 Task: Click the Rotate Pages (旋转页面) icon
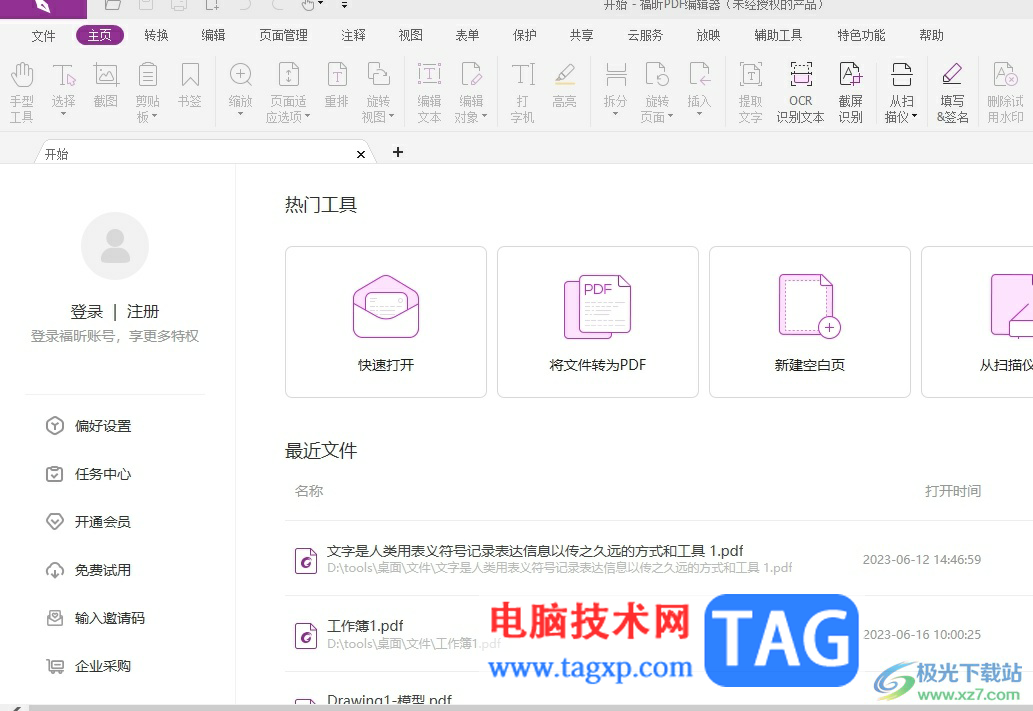(x=657, y=74)
